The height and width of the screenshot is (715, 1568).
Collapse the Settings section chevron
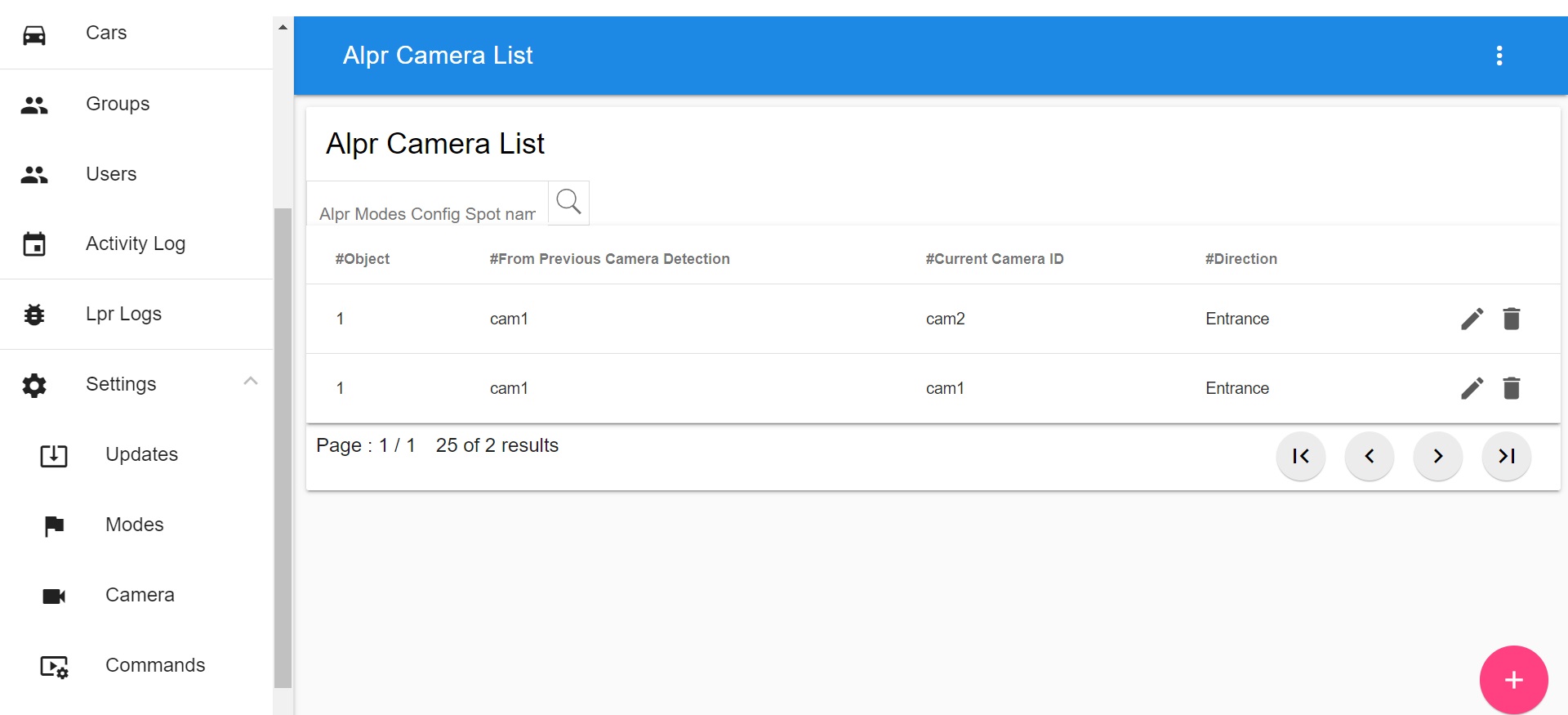[x=251, y=382]
